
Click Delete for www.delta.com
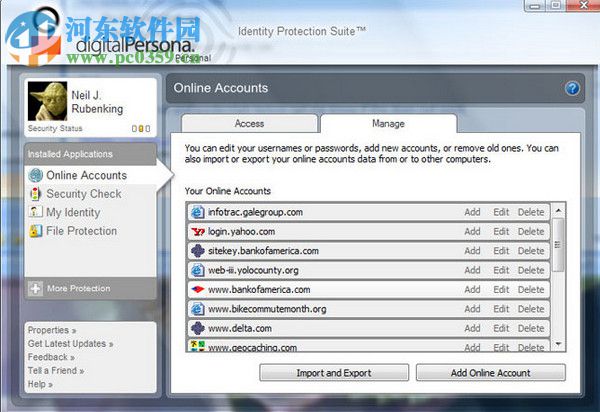531,328
